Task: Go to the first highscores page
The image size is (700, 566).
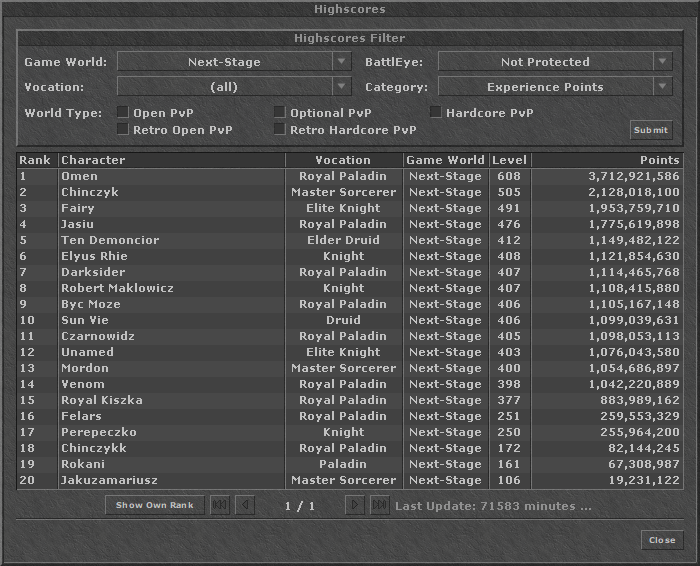Action: point(220,505)
